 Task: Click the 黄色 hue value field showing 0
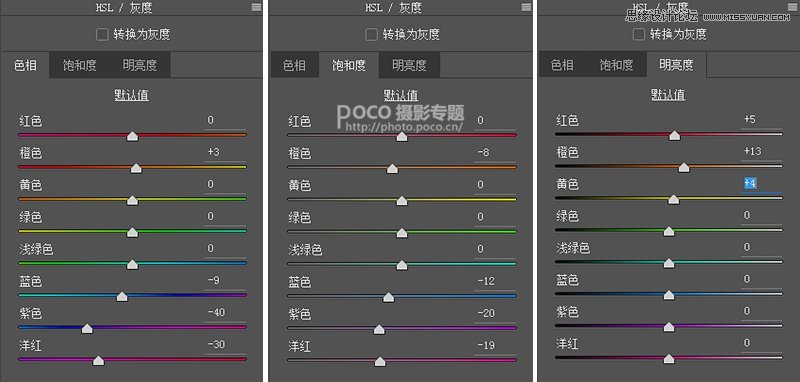click(225, 185)
